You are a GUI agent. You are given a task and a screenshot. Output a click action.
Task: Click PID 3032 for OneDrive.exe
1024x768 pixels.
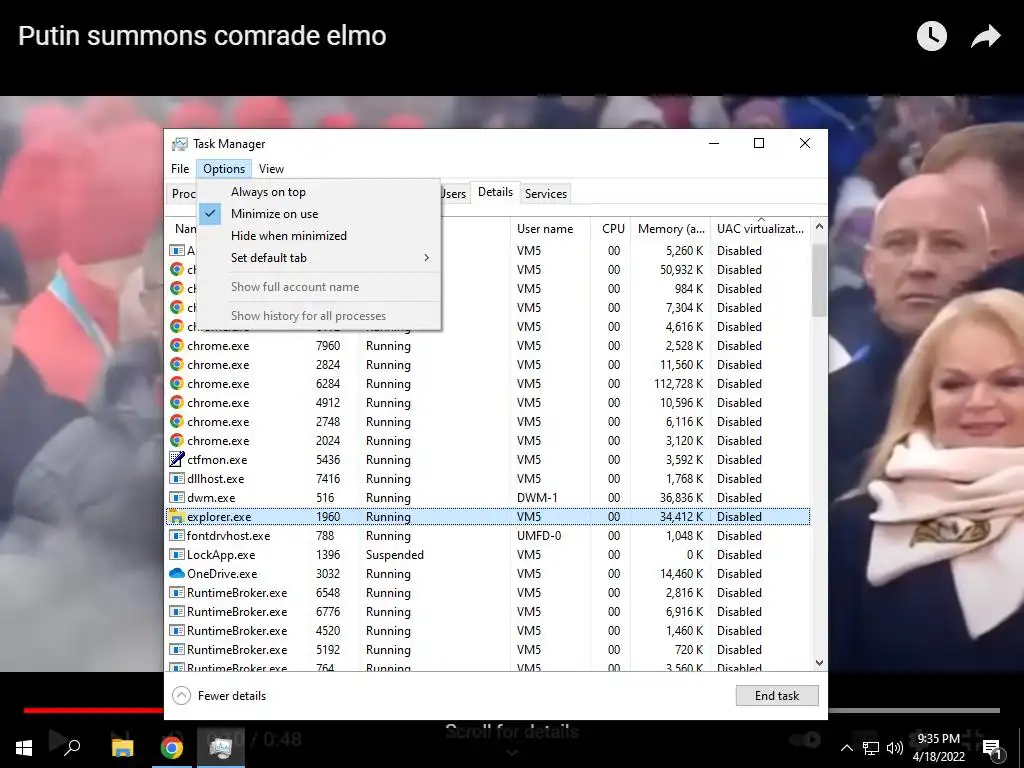pos(328,573)
